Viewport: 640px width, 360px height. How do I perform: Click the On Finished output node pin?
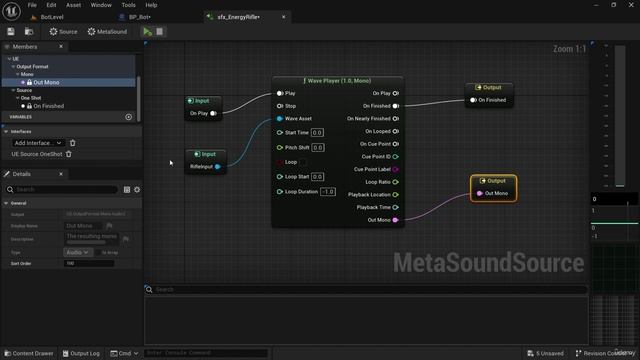click(x=473, y=100)
